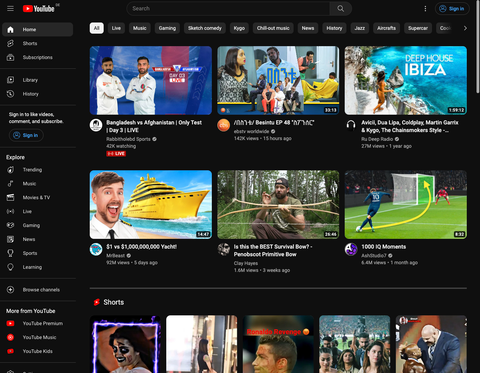Click in the Search input field
Image resolution: width=480 pixels, height=373 pixels.
pos(228,9)
